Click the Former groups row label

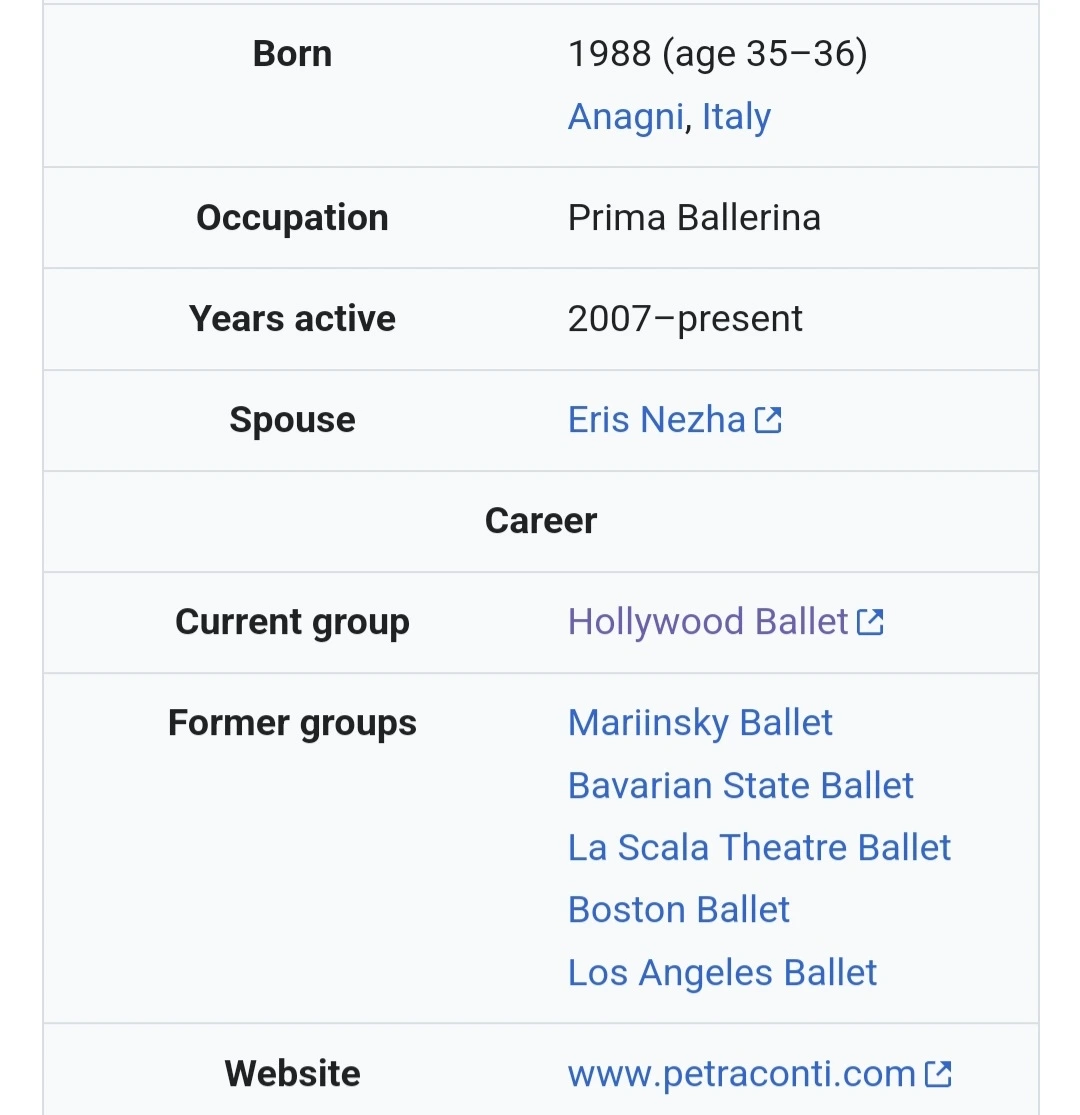292,723
